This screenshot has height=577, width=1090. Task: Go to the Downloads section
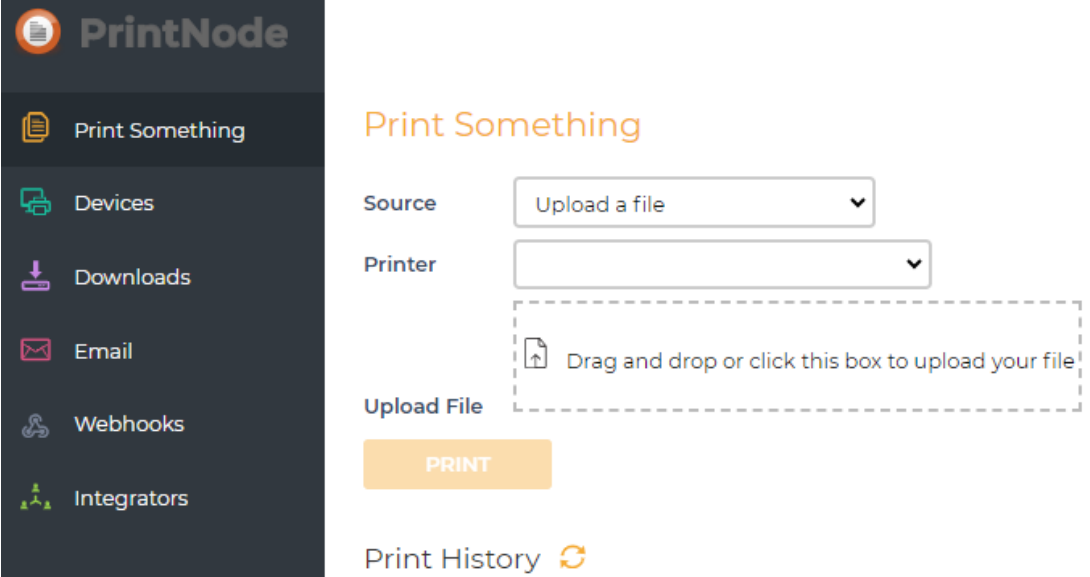[x=132, y=277]
